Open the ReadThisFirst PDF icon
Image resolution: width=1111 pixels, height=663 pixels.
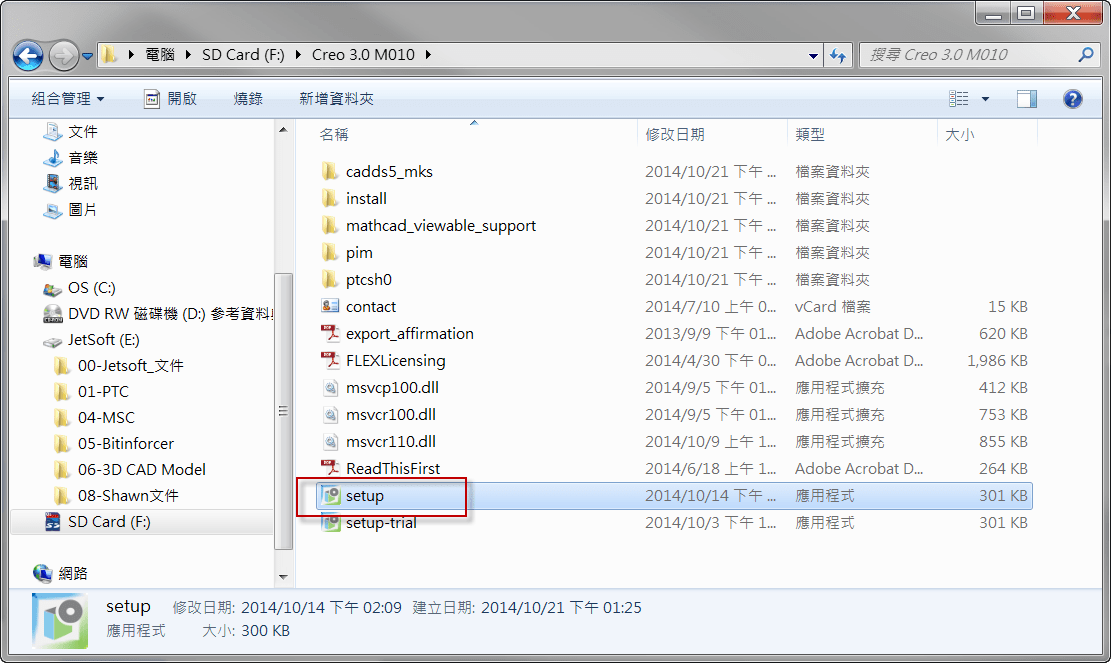tap(330, 468)
